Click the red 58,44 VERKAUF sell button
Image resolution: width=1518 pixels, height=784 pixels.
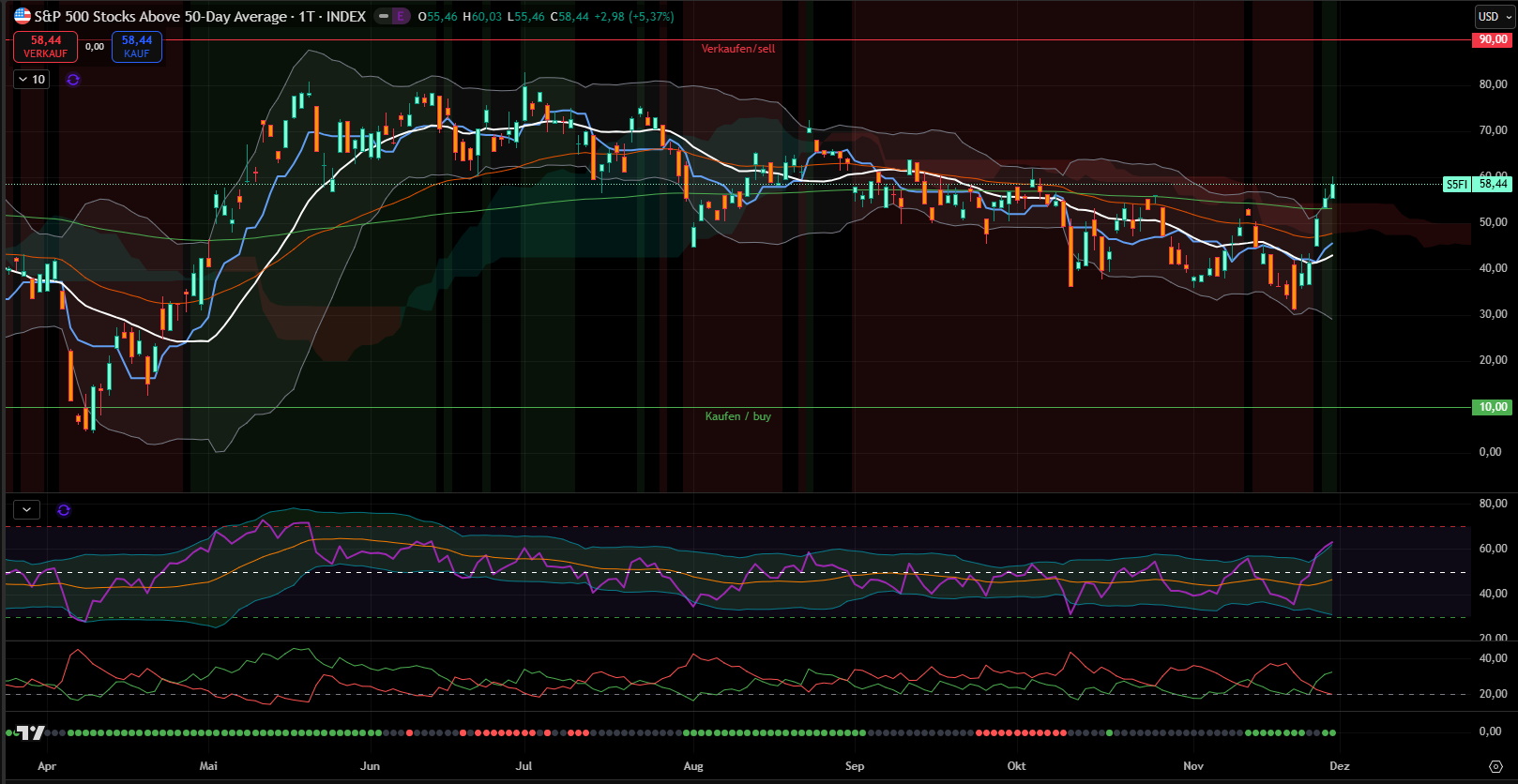45,47
